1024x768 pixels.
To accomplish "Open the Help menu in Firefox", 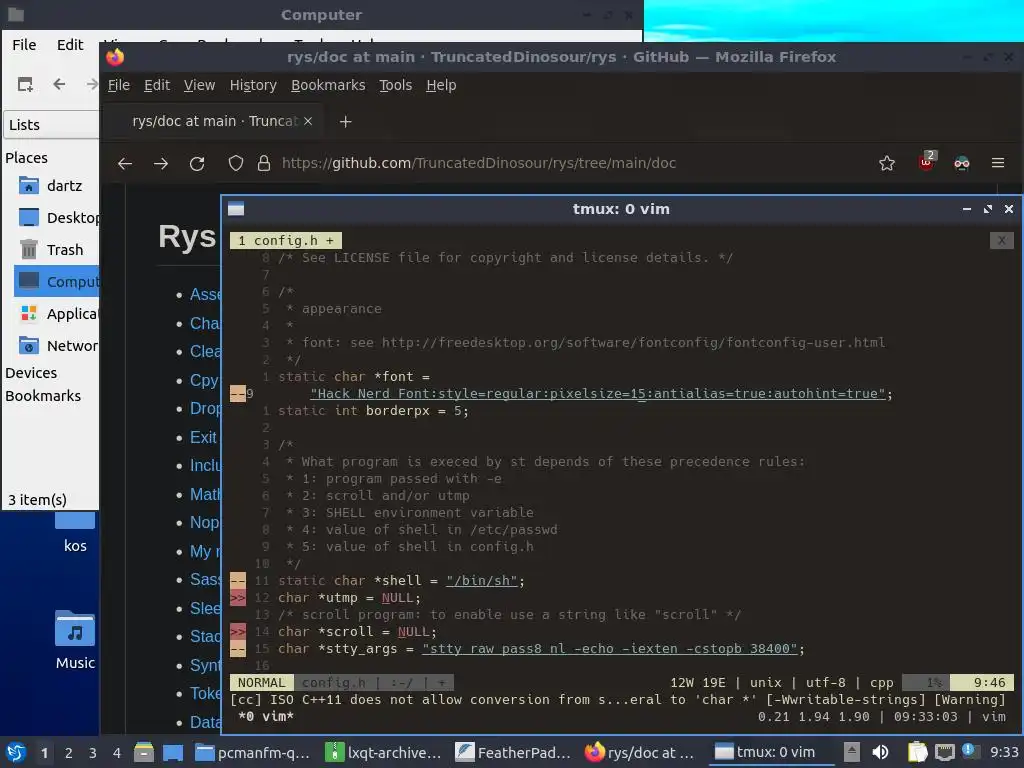I will (x=441, y=86).
